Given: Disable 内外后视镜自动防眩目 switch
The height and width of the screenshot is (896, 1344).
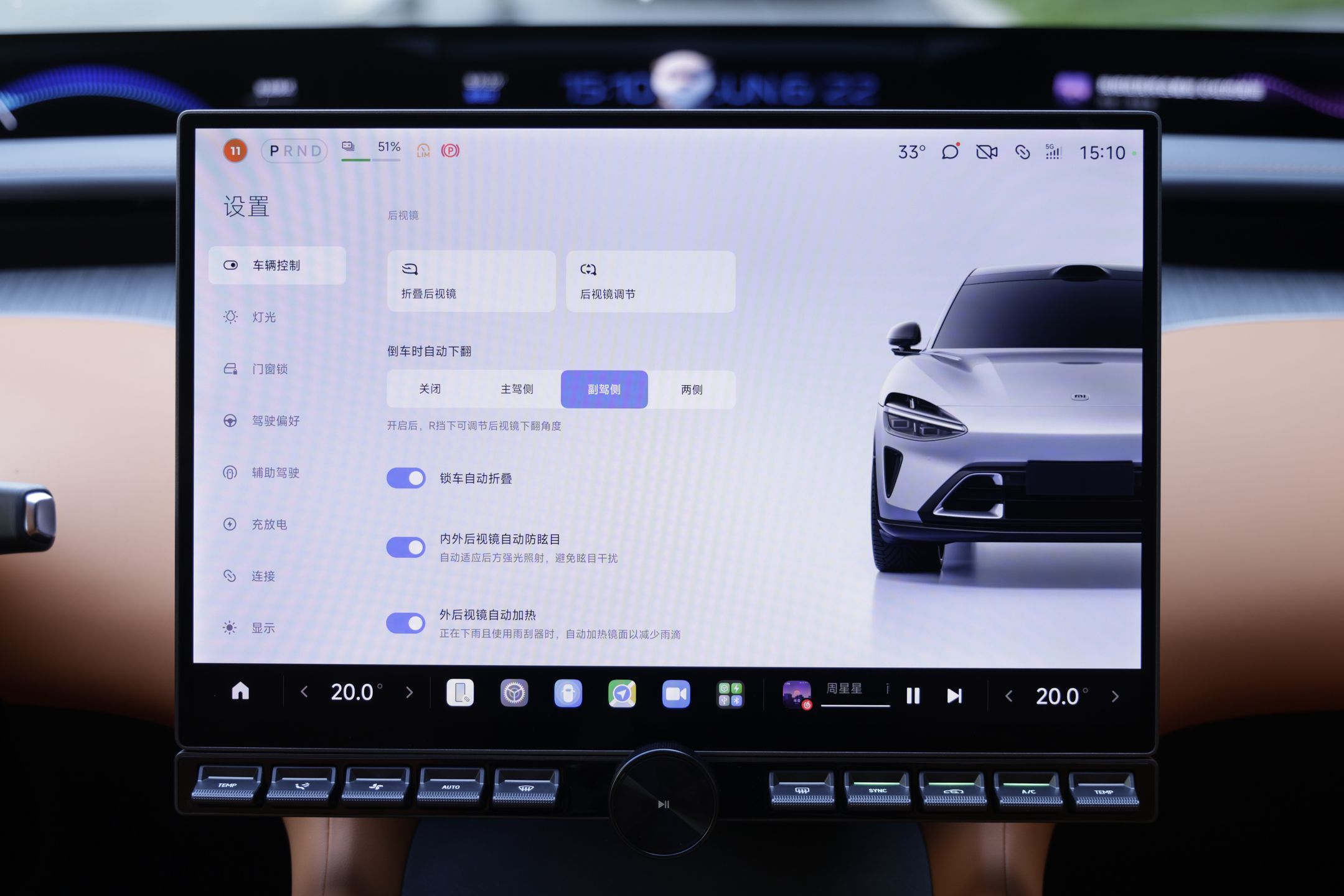Looking at the screenshot, I should [x=406, y=548].
